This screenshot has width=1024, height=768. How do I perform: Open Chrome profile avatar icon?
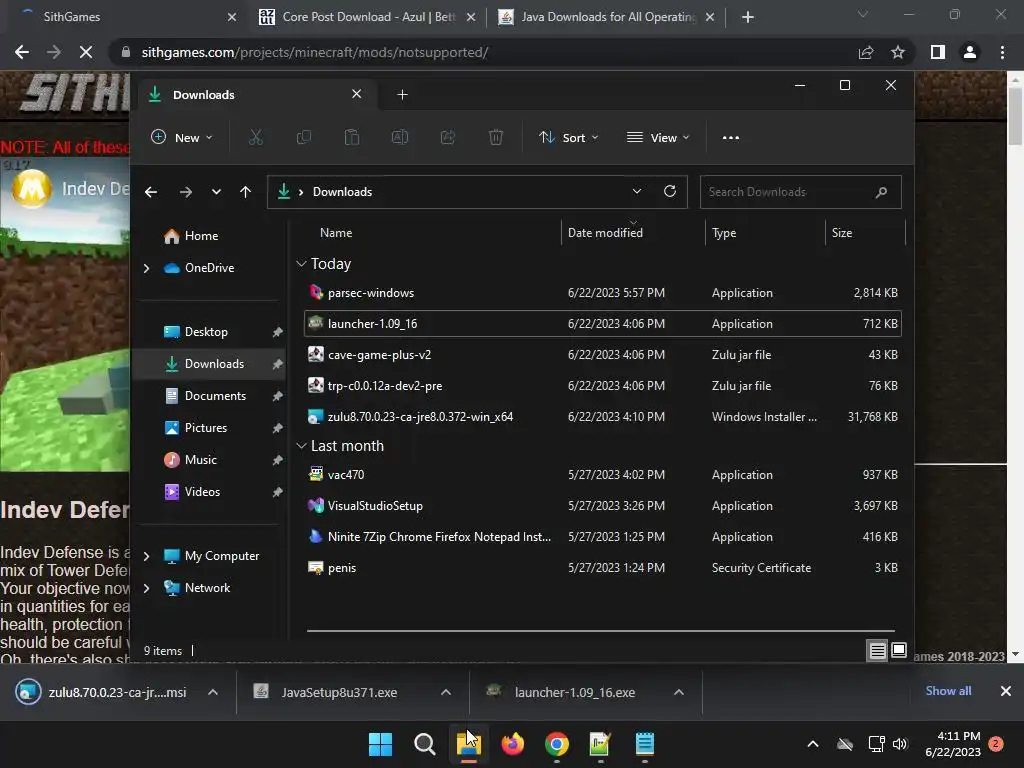point(970,52)
